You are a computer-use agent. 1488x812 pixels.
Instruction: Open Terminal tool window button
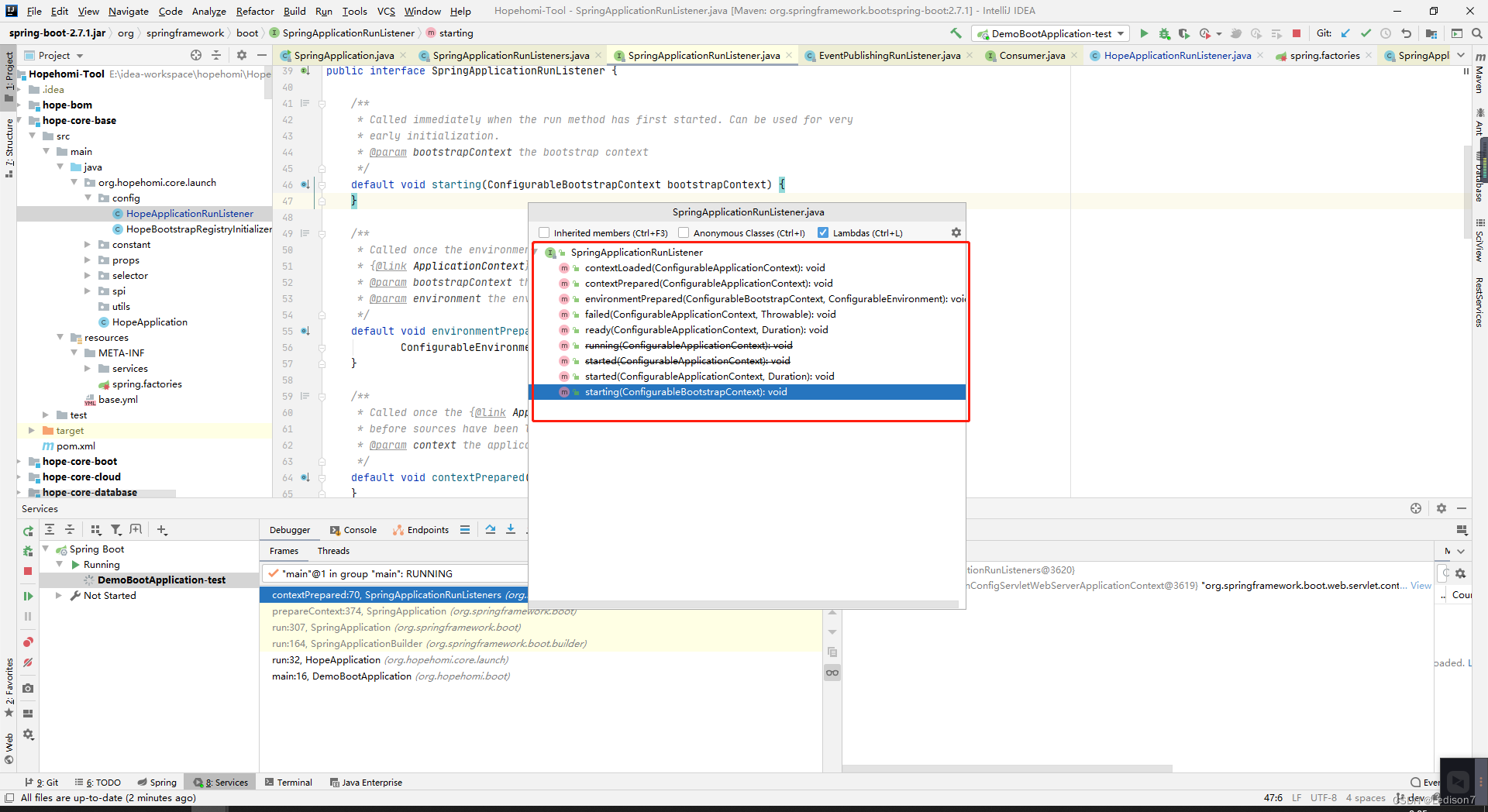click(288, 783)
